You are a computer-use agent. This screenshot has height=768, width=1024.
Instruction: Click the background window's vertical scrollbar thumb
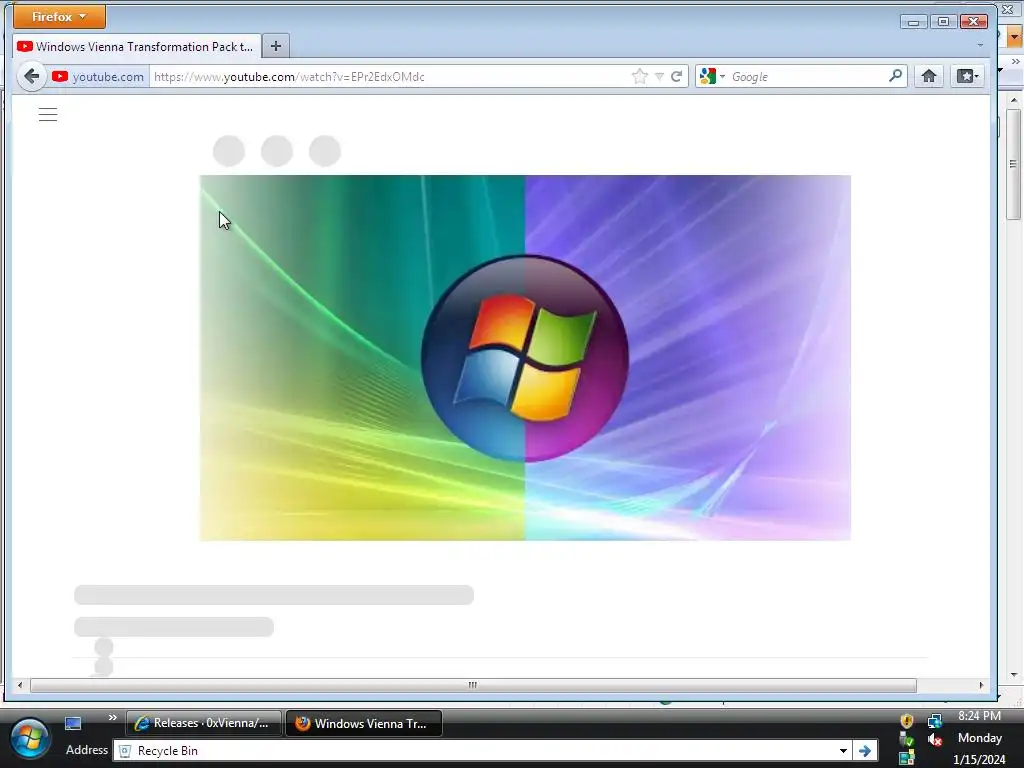pyautogui.click(x=1014, y=165)
